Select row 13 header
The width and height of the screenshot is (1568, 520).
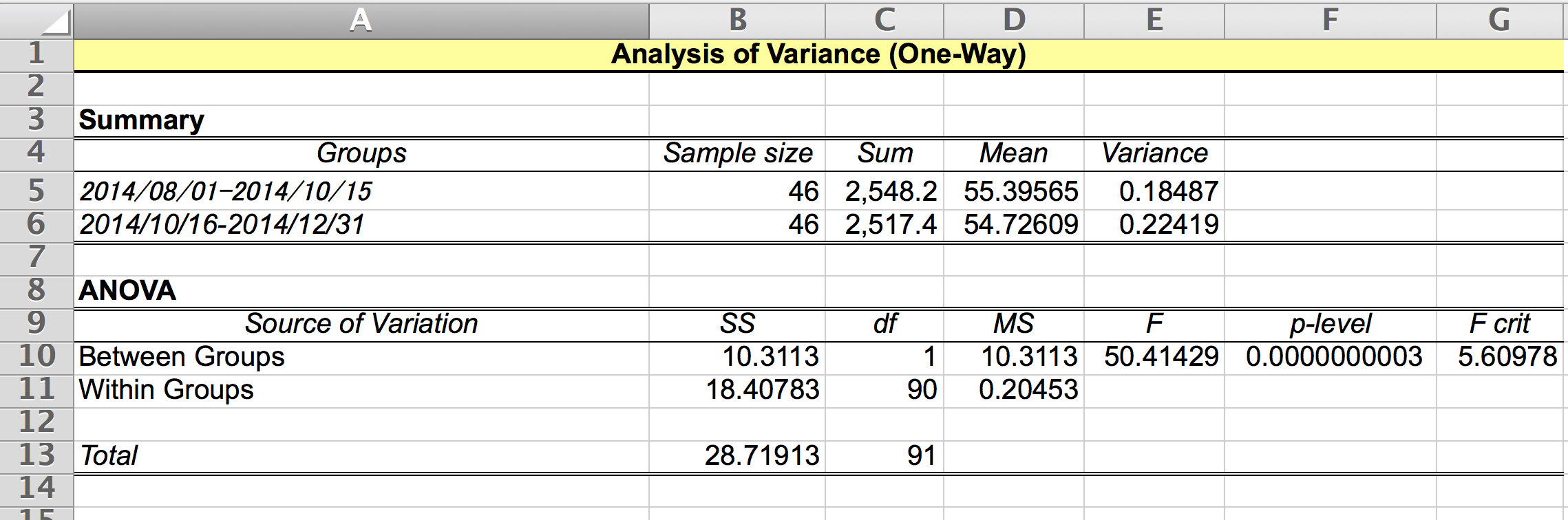tap(36, 455)
